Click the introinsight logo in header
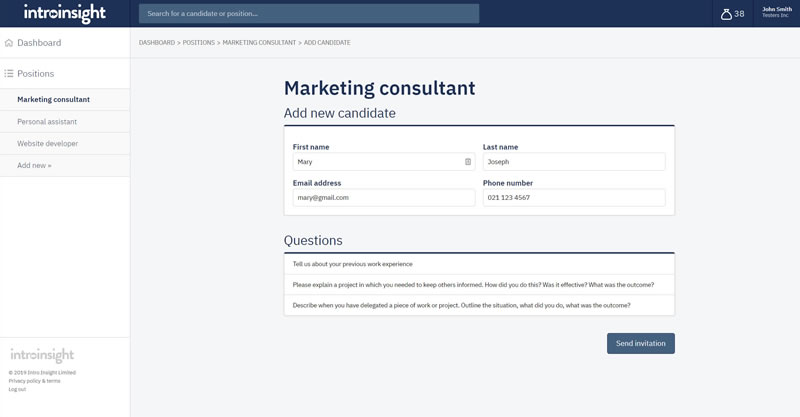Image resolution: width=800 pixels, height=417 pixels. point(65,13)
